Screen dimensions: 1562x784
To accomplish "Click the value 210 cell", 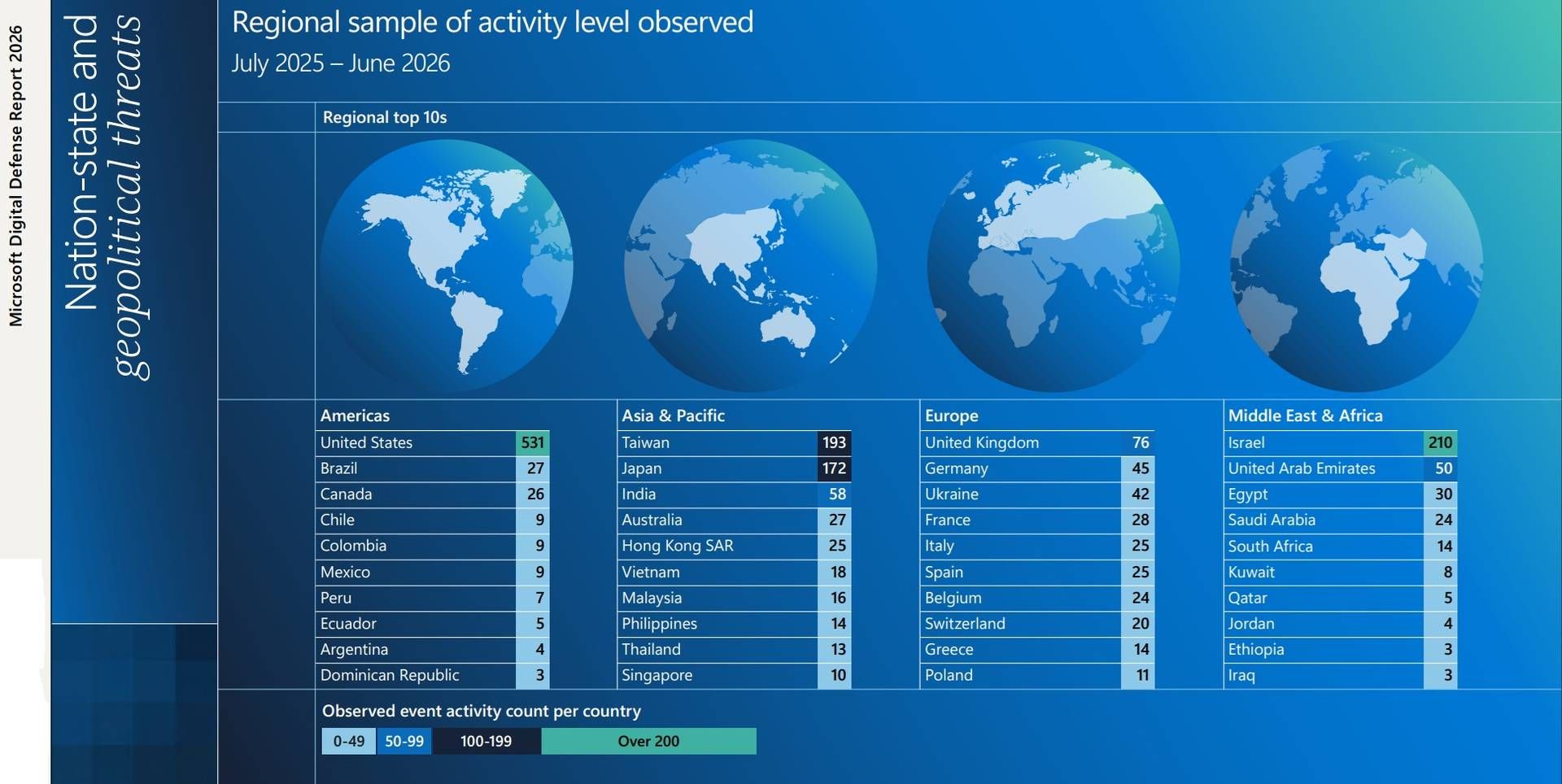I will point(1440,442).
